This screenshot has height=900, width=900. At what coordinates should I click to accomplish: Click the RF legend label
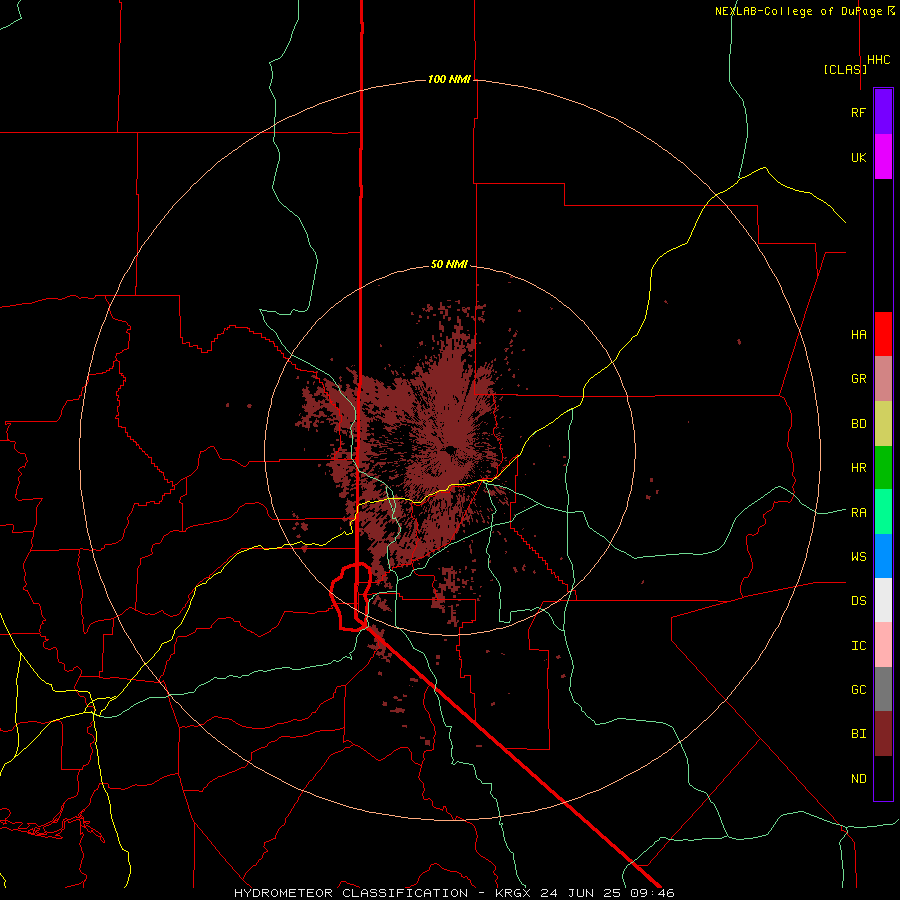[x=858, y=112]
